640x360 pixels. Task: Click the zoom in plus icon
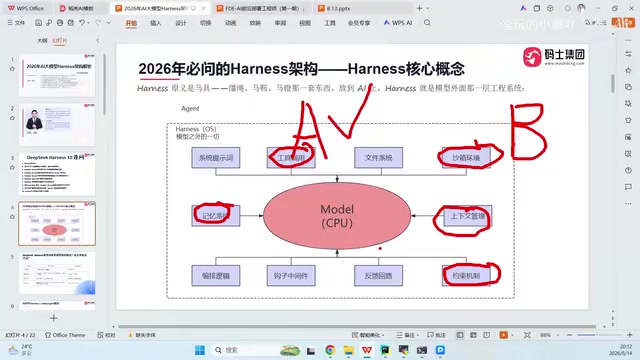click(630, 335)
